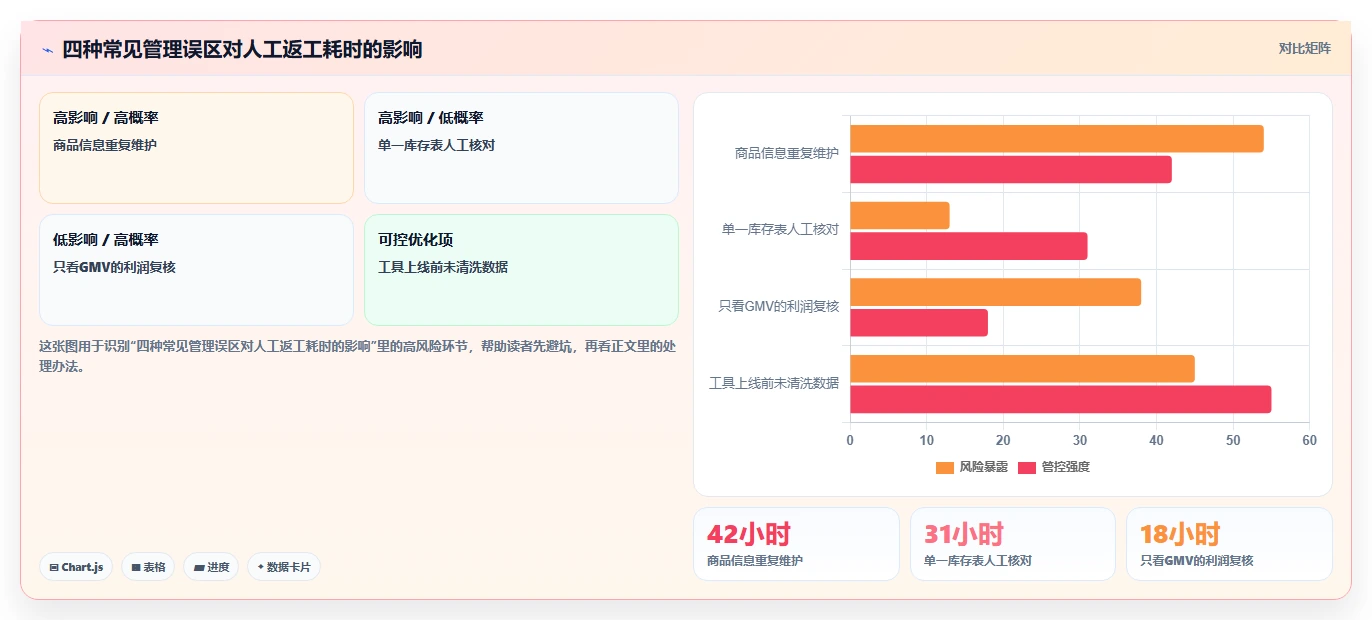
Task: Click the 进度 tag
Action: [211, 567]
